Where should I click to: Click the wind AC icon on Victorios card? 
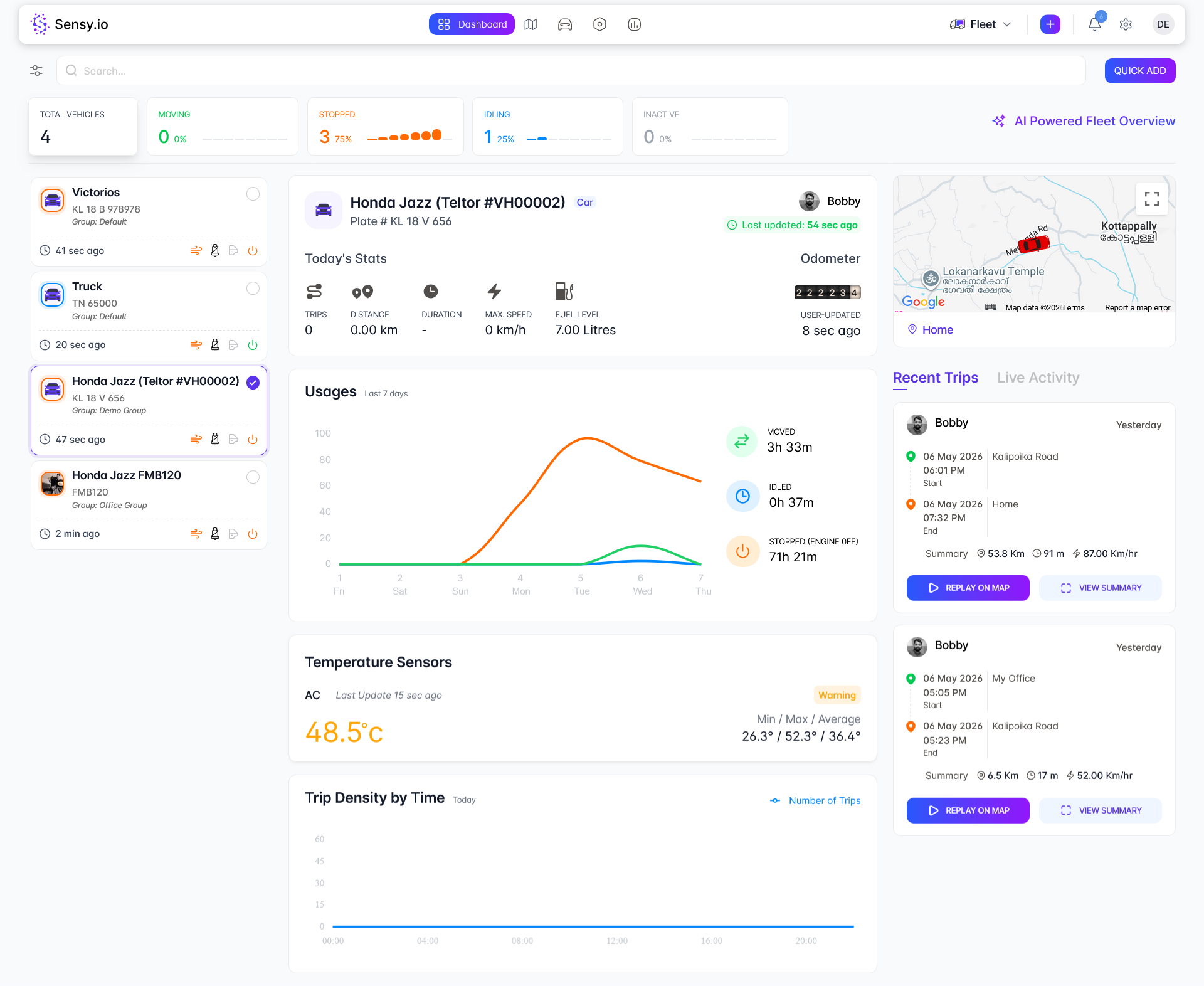click(x=196, y=250)
